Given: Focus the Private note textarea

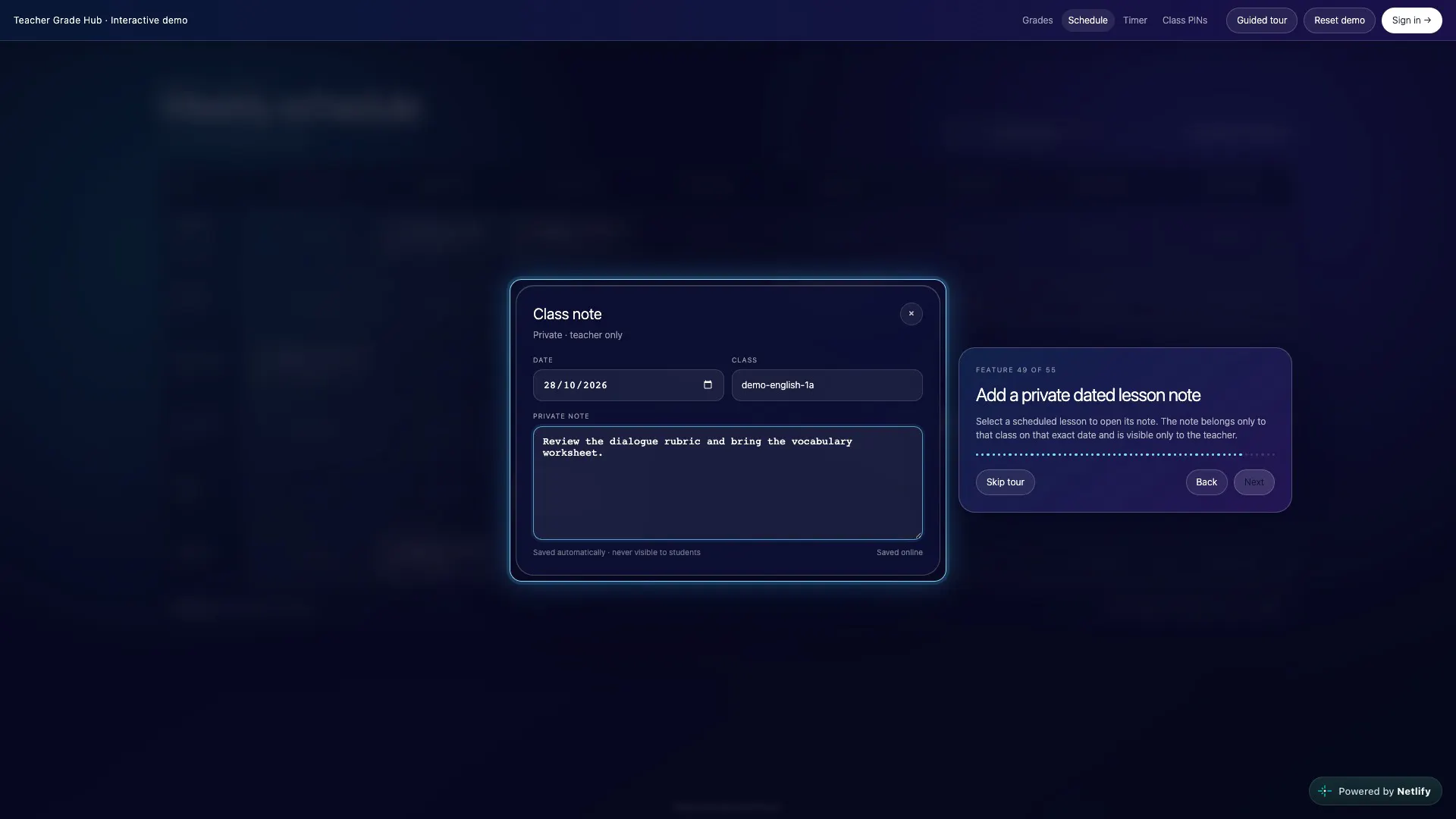Looking at the screenshot, I should pos(727,483).
